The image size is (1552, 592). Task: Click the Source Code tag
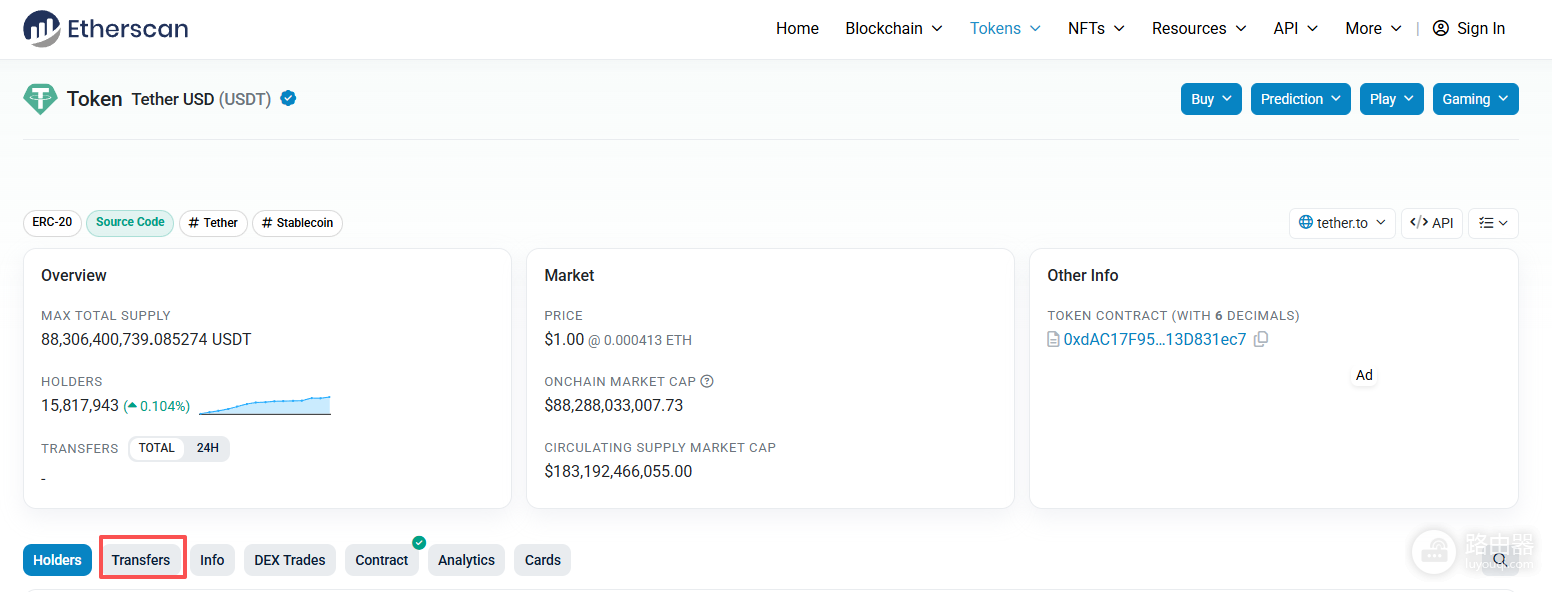(x=130, y=222)
